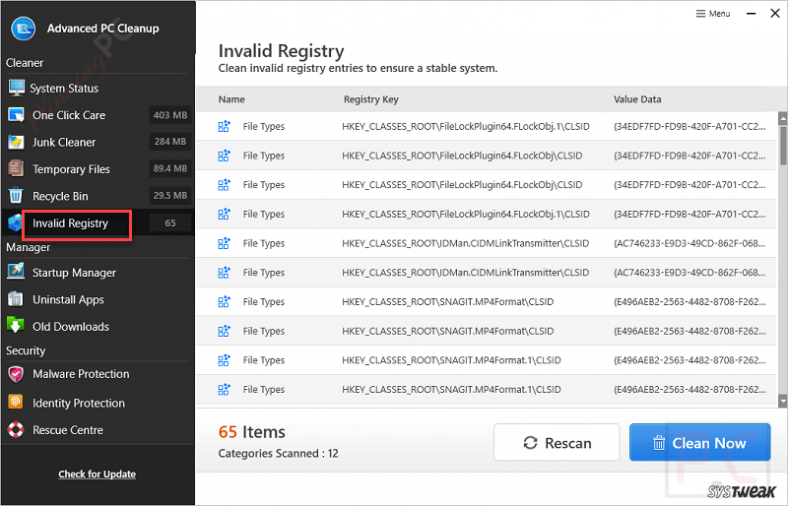Click the first {AC746233-E9D3 value data cell
Viewport: 788px width, 506px height.
coord(689,243)
